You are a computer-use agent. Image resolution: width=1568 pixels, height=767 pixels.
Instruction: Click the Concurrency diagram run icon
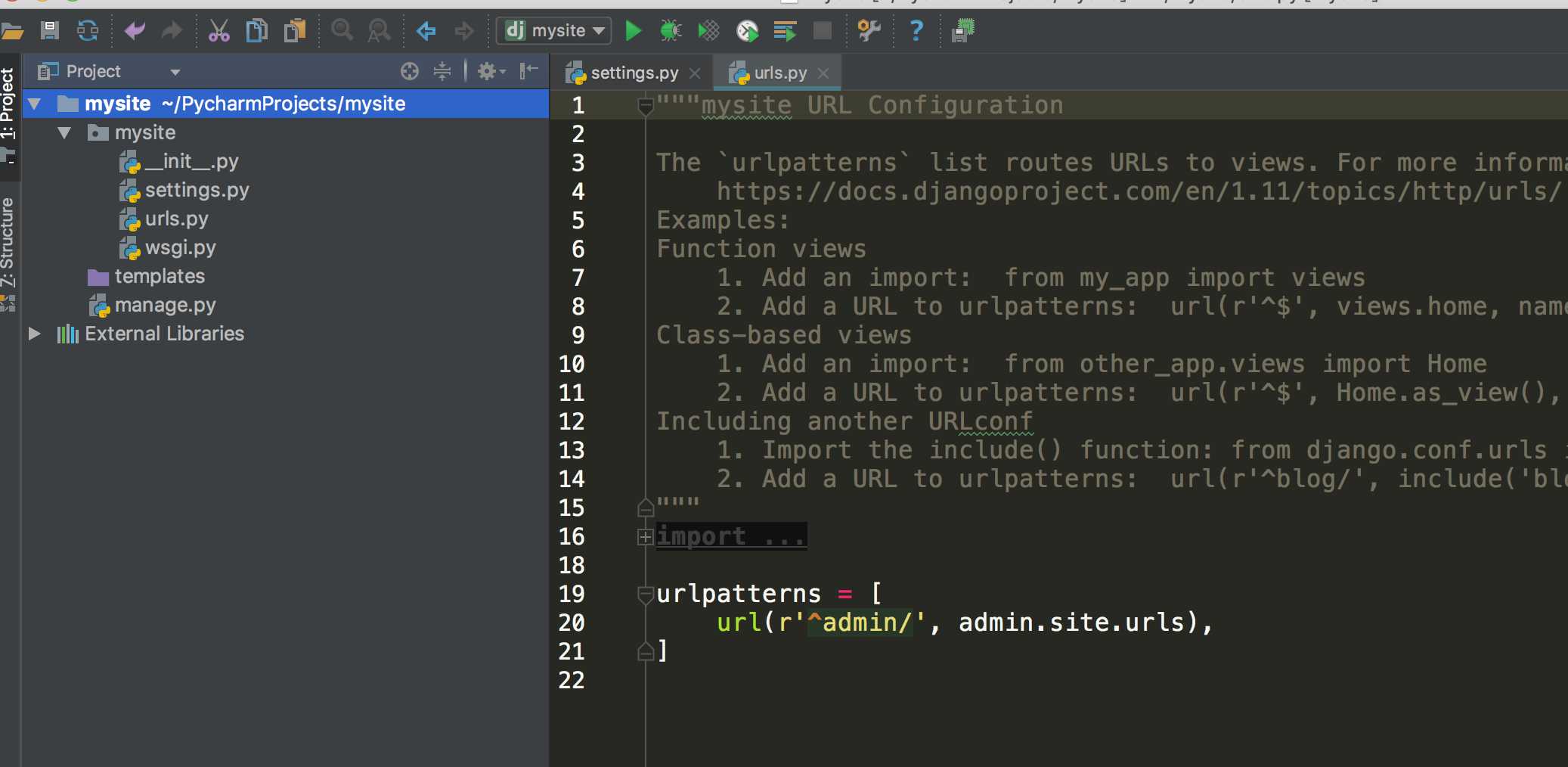[x=785, y=31]
